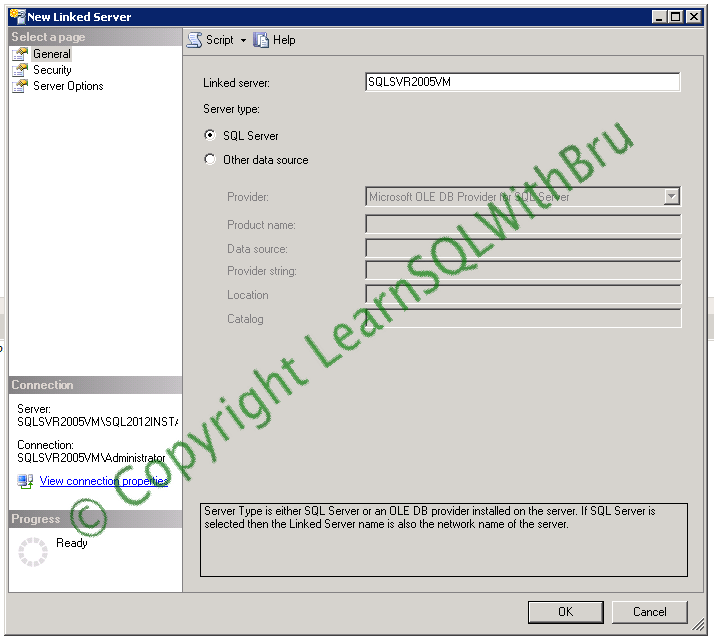This screenshot has width=714, height=643.
Task: Click the SQLSVR2005VM\SQL2012INST server name text
Action: coord(97,422)
